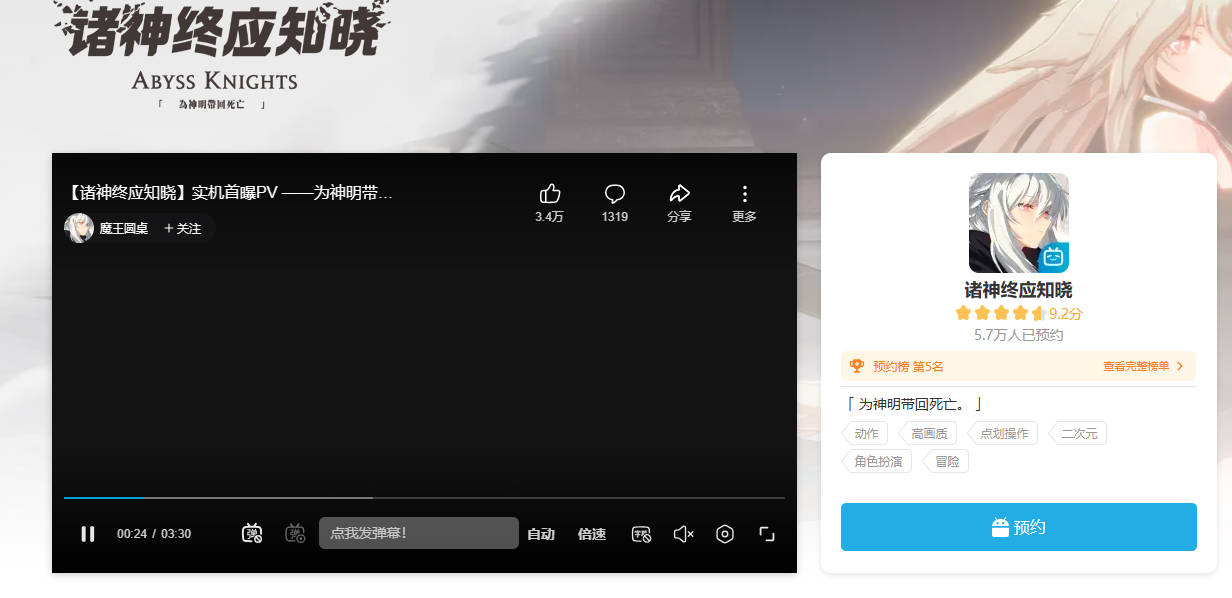Viewport: 1232px width, 598px height.
Task: Select the 高画质 tag
Action: pyautogui.click(x=928, y=433)
